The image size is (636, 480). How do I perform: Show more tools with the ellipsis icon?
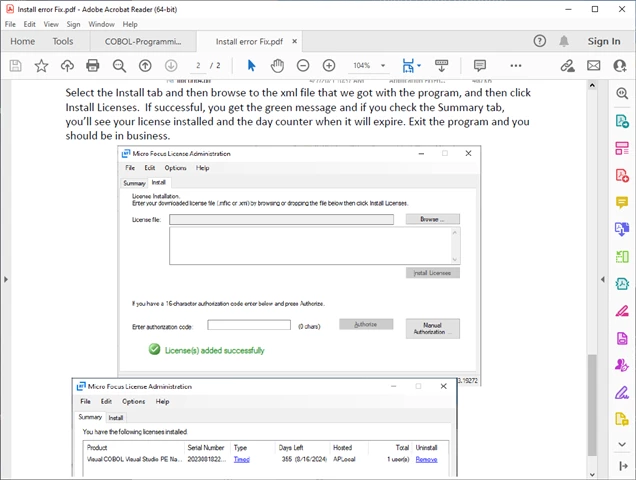pos(516,65)
